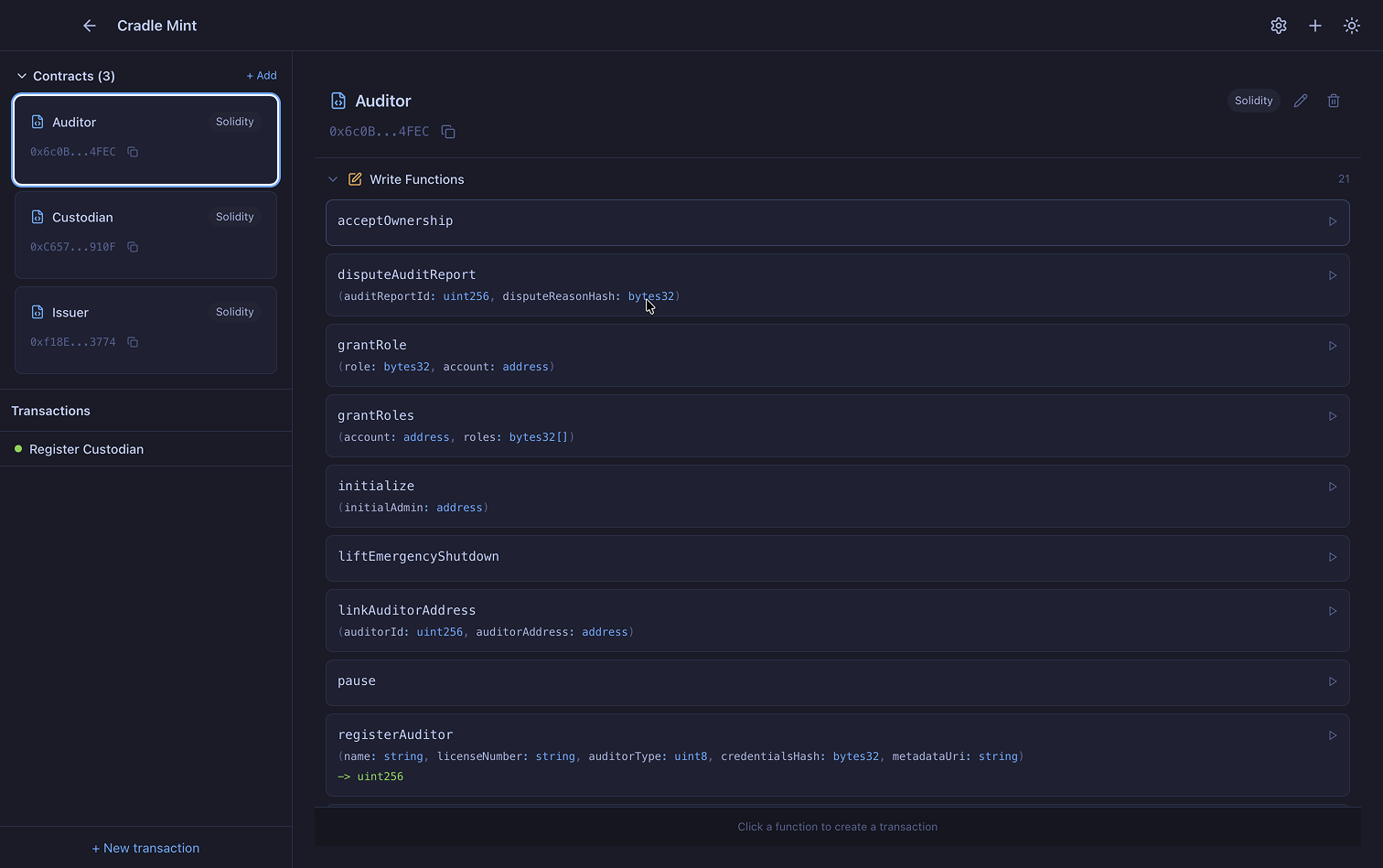Execute the acceptOwnership function via its play icon
Screen dimensions: 1383x868
pos(1332,221)
